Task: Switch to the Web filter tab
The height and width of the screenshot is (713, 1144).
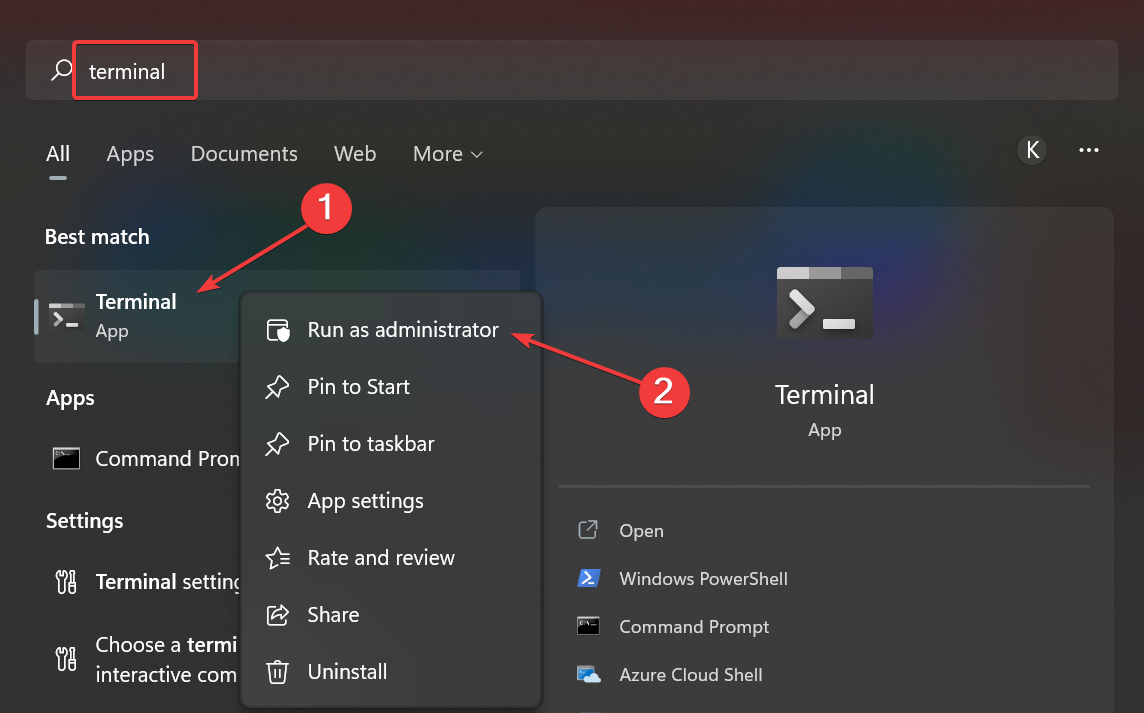Action: pos(355,154)
